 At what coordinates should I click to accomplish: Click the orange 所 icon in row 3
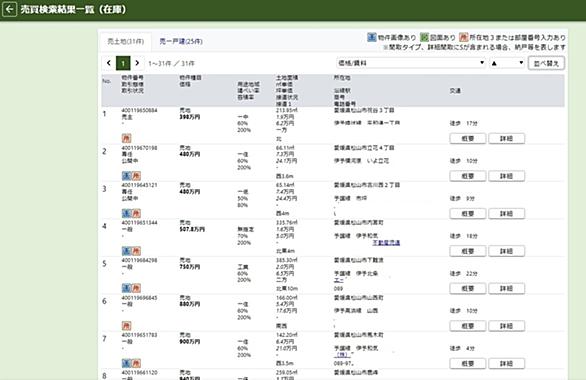pyautogui.click(x=136, y=213)
